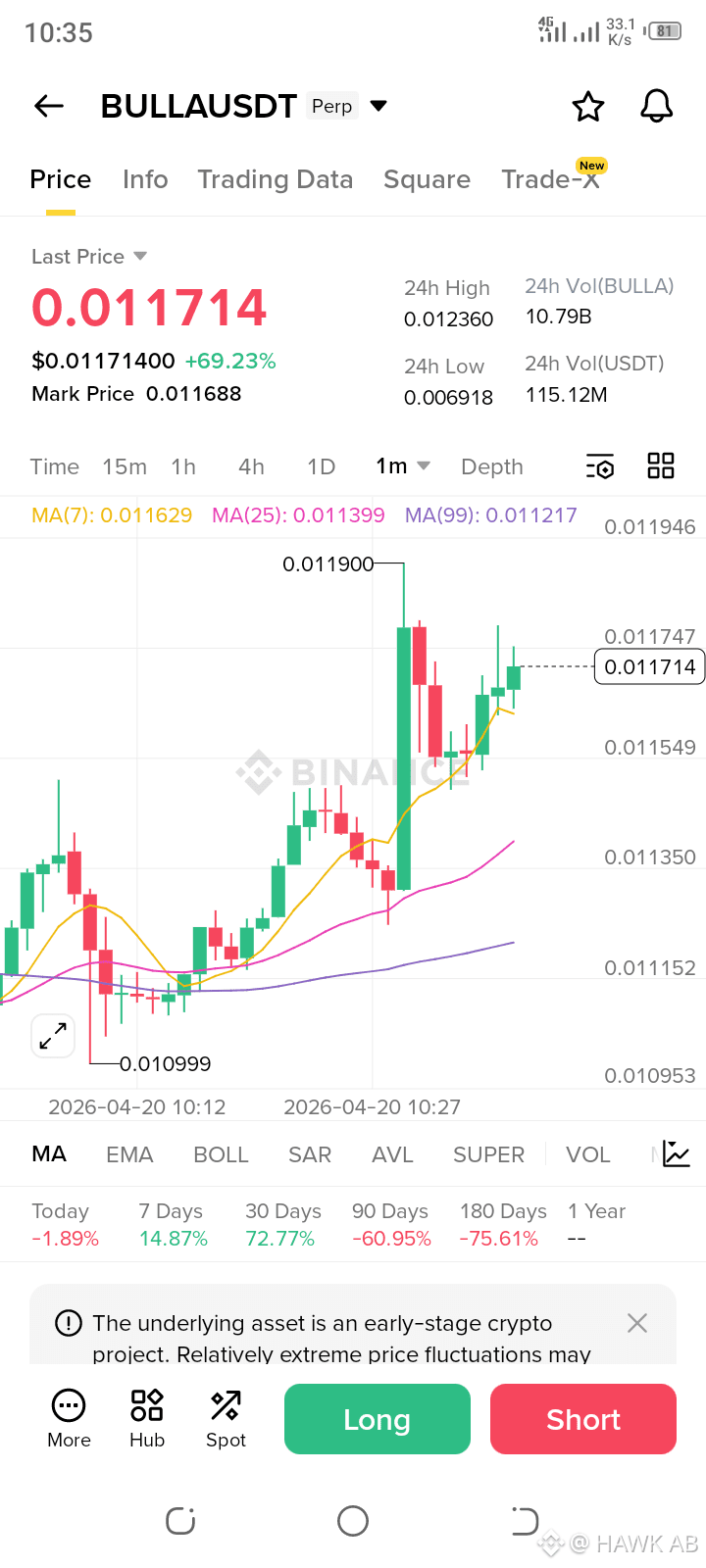Tap the 180 Days -75.61% change
This screenshot has height=1568, width=706.
[x=503, y=1225]
